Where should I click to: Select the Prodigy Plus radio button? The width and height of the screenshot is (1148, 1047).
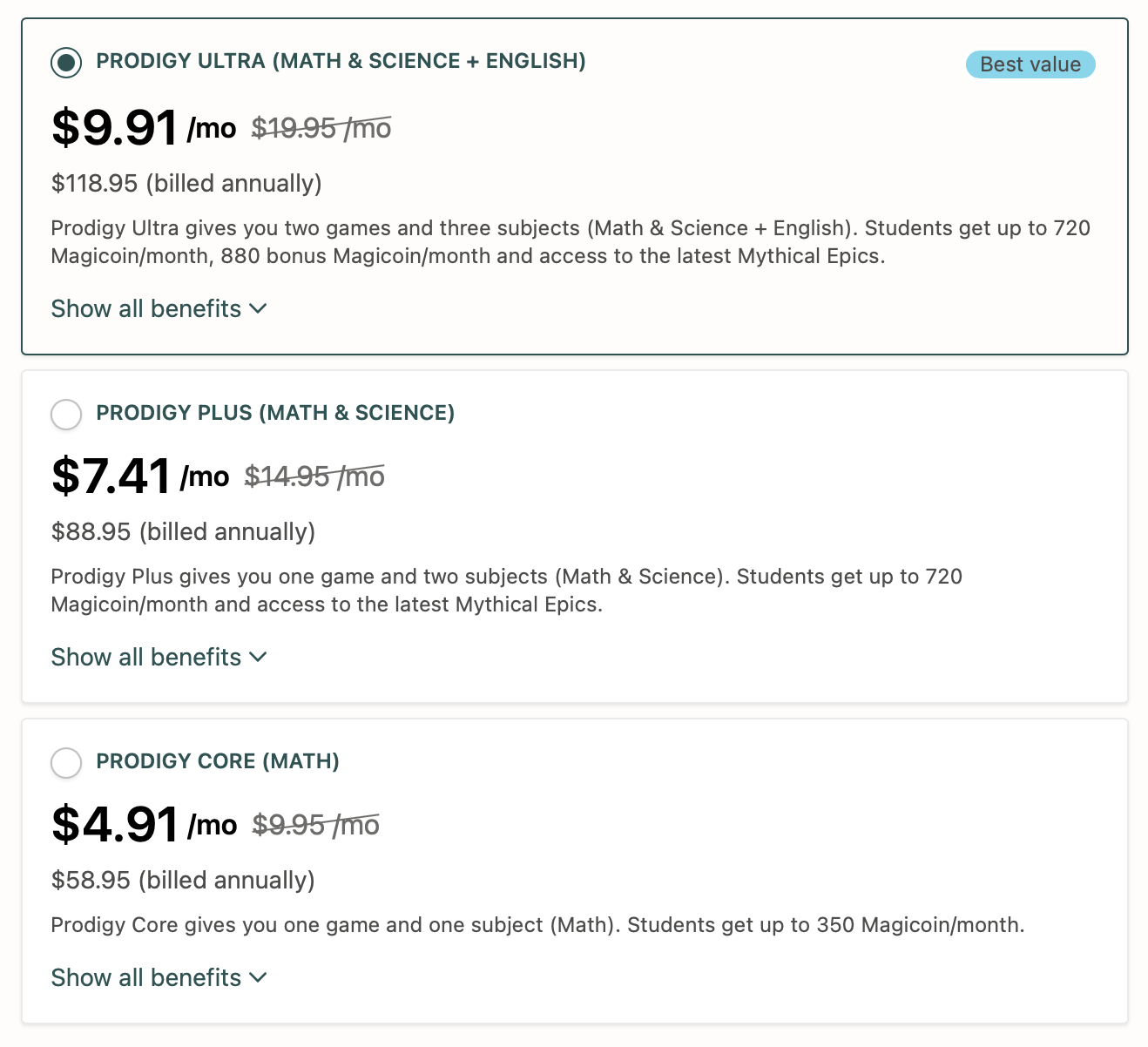tap(66, 415)
